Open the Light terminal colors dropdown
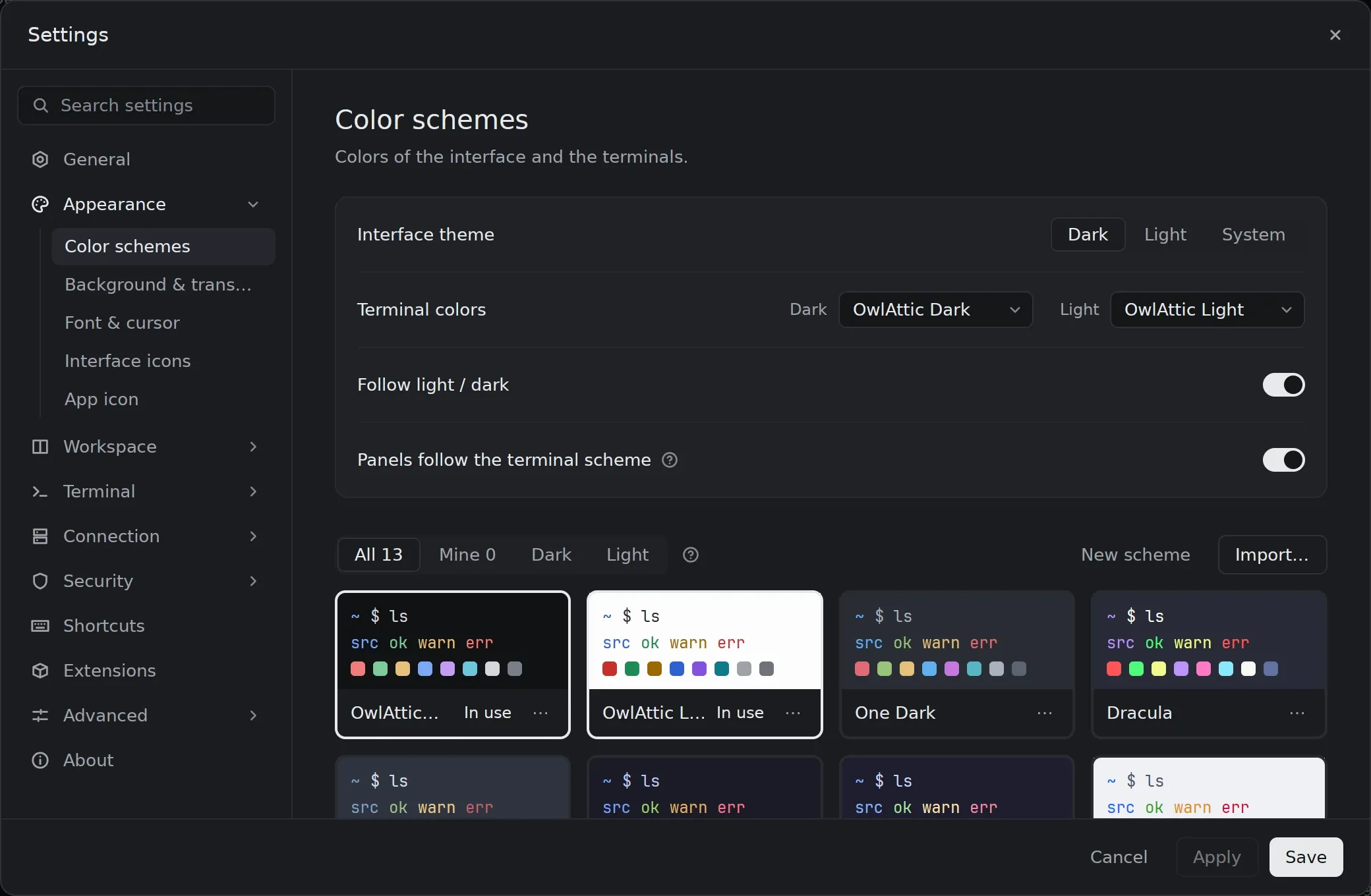This screenshot has width=1371, height=896. coord(1207,310)
